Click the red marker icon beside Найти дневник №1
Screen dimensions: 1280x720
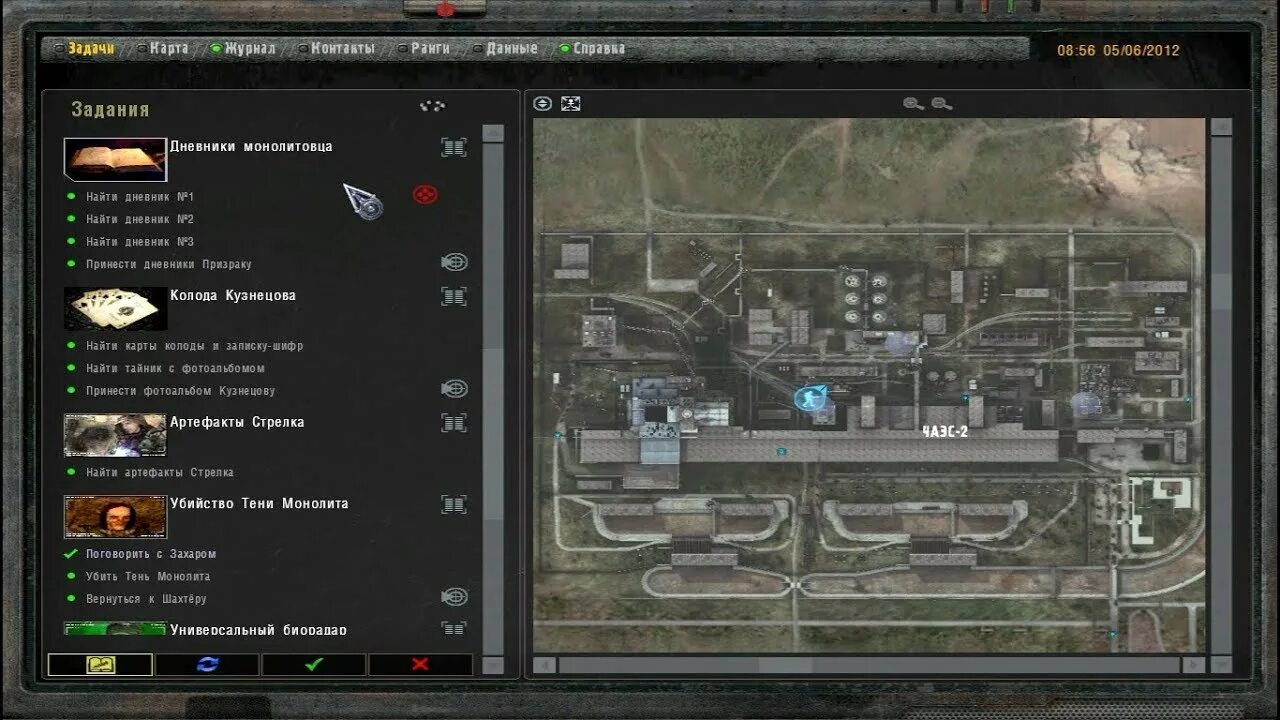tap(425, 194)
